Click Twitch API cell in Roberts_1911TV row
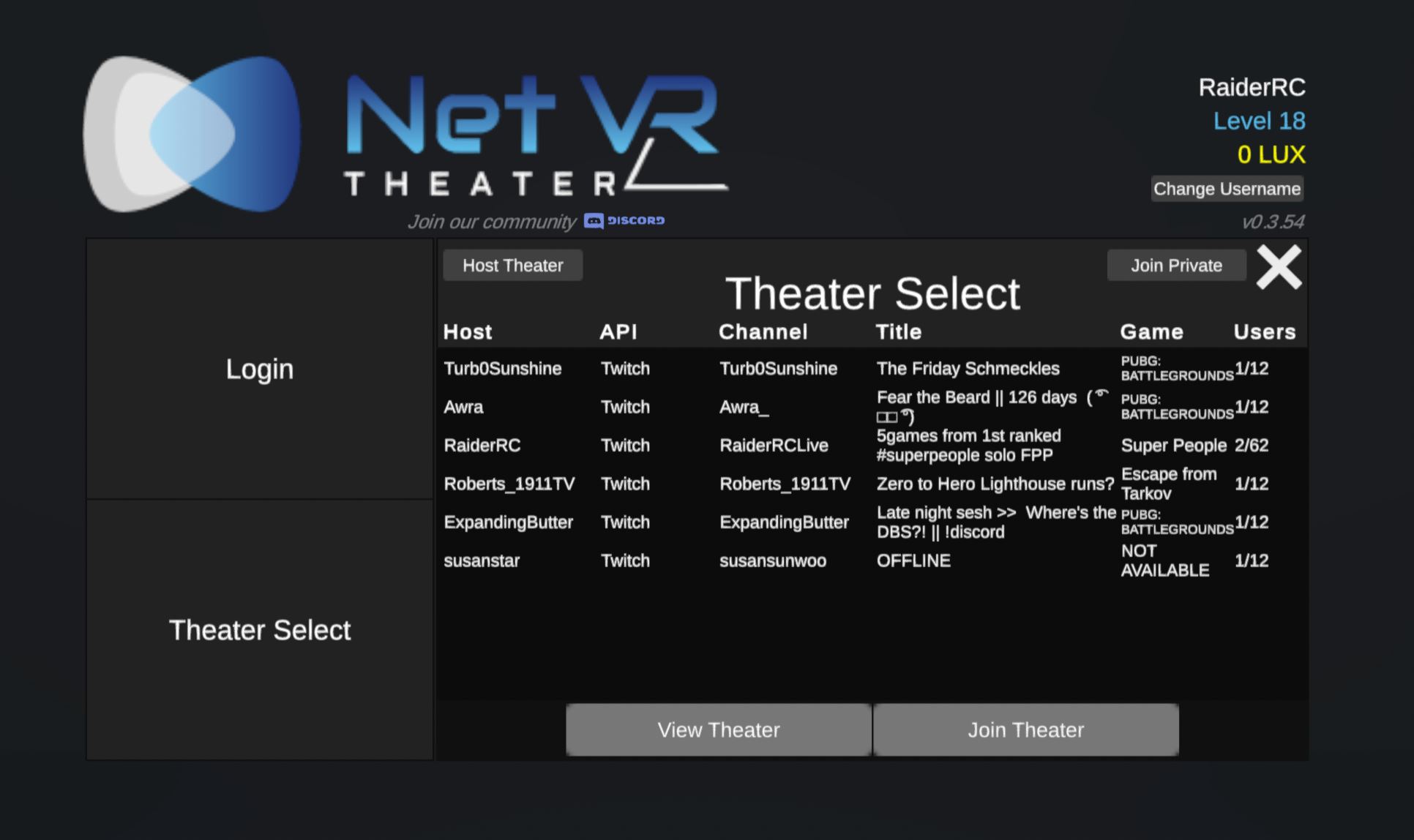Screen dimensions: 1414x840 pos(625,484)
